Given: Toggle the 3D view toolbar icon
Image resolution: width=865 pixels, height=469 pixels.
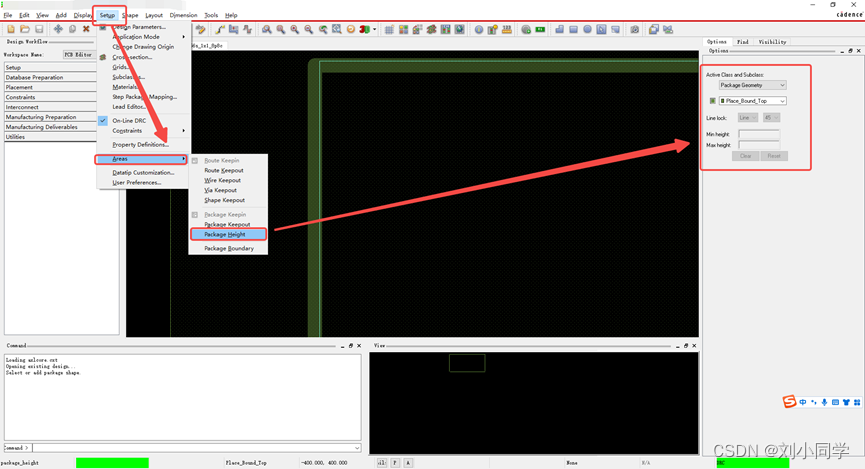Looking at the screenshot, I should pyautogui.click(x=365, y=29).
